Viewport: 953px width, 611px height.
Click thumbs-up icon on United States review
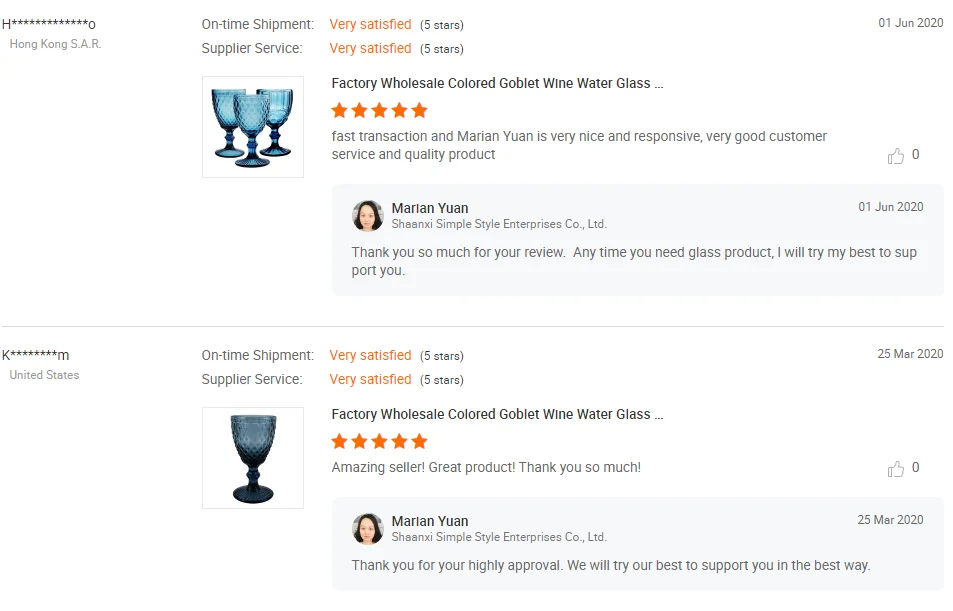pos(896,469)
